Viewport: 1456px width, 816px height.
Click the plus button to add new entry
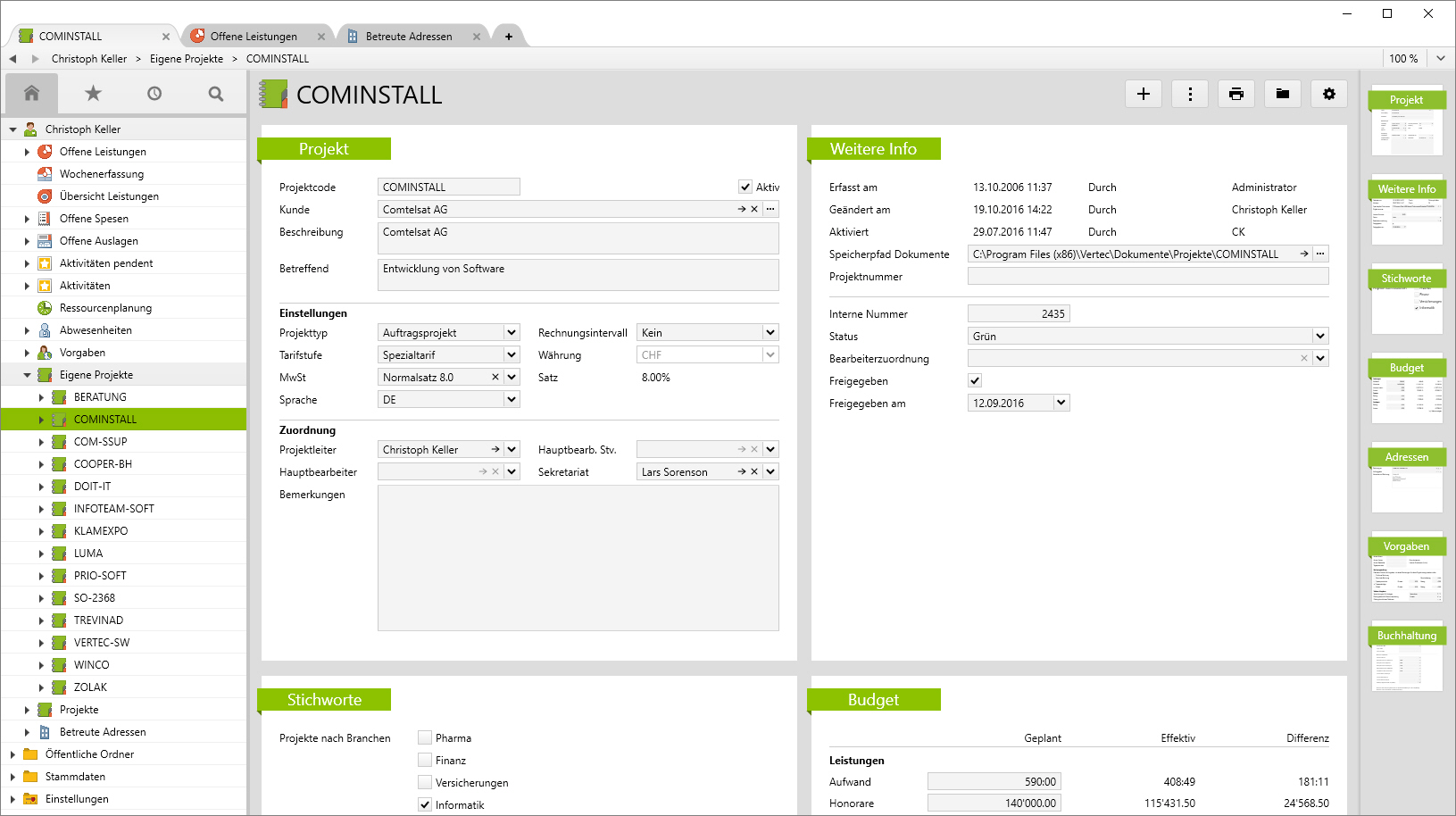pos(1144,94)
